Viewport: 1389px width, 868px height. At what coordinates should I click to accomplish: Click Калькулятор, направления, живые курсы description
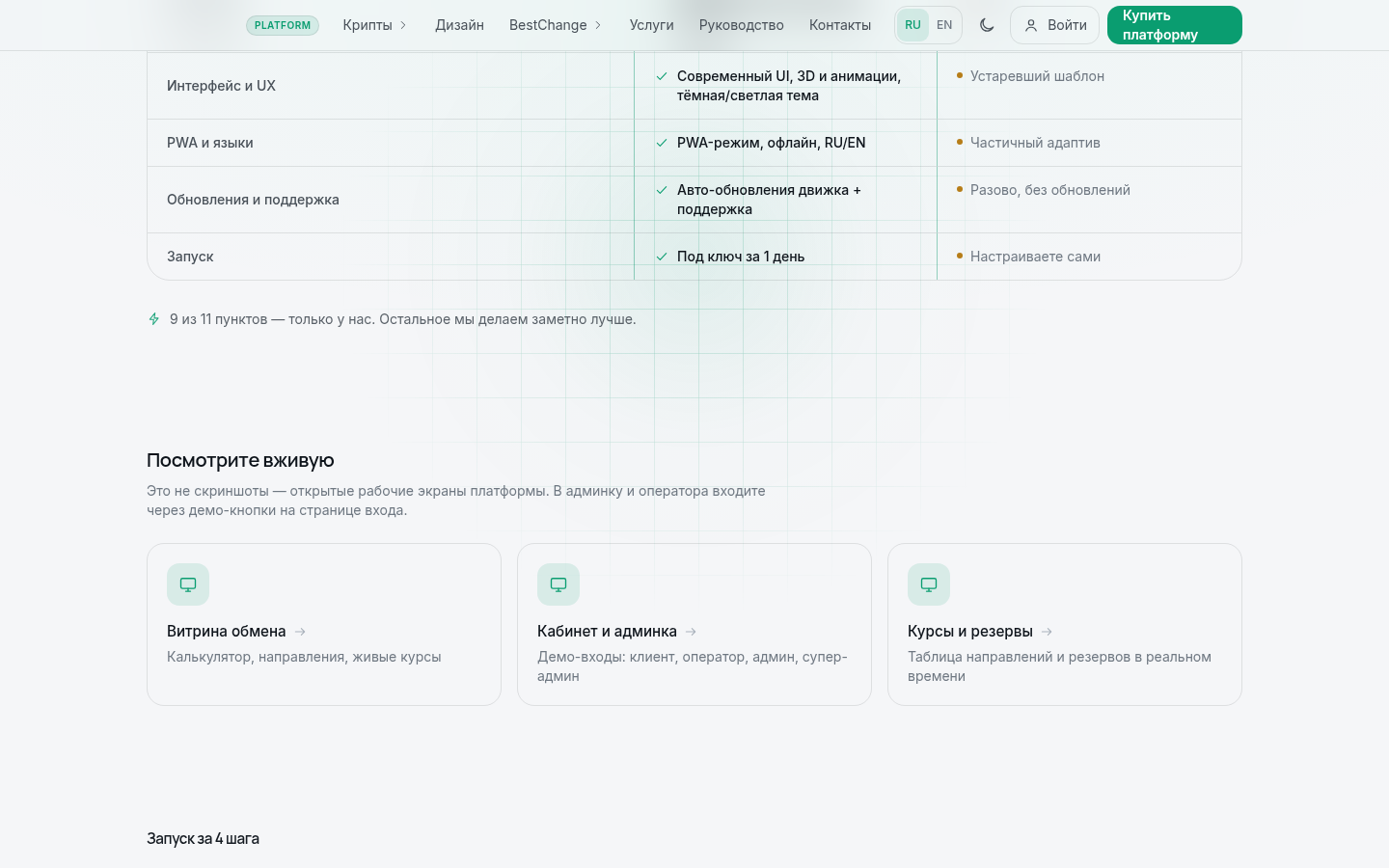304,657
